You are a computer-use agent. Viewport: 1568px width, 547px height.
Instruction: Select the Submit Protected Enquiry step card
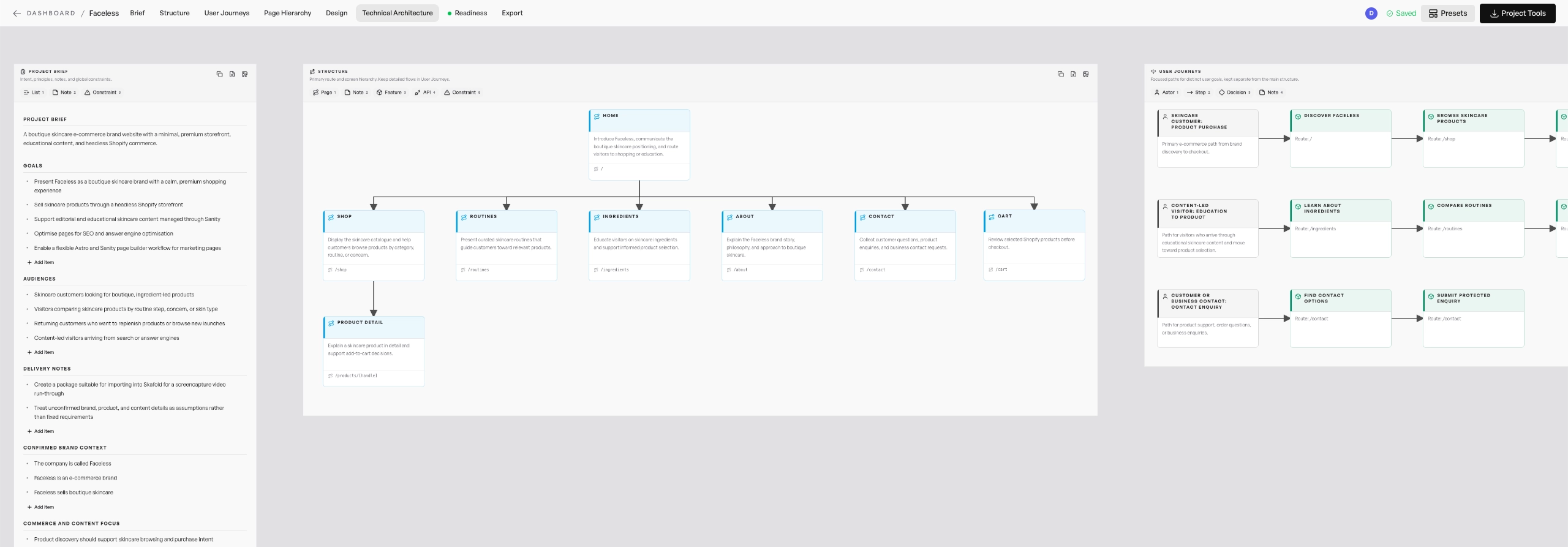pos(1473,319)
